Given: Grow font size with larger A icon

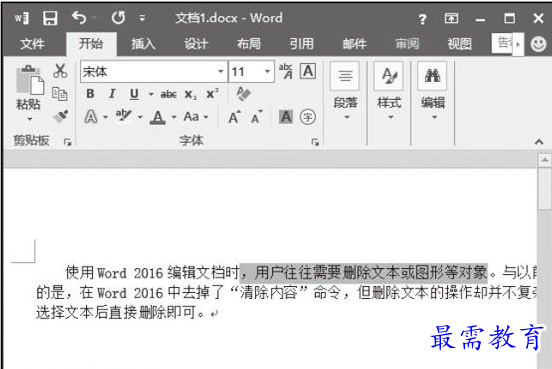Looking at the screenshot, I should (234, 117).
